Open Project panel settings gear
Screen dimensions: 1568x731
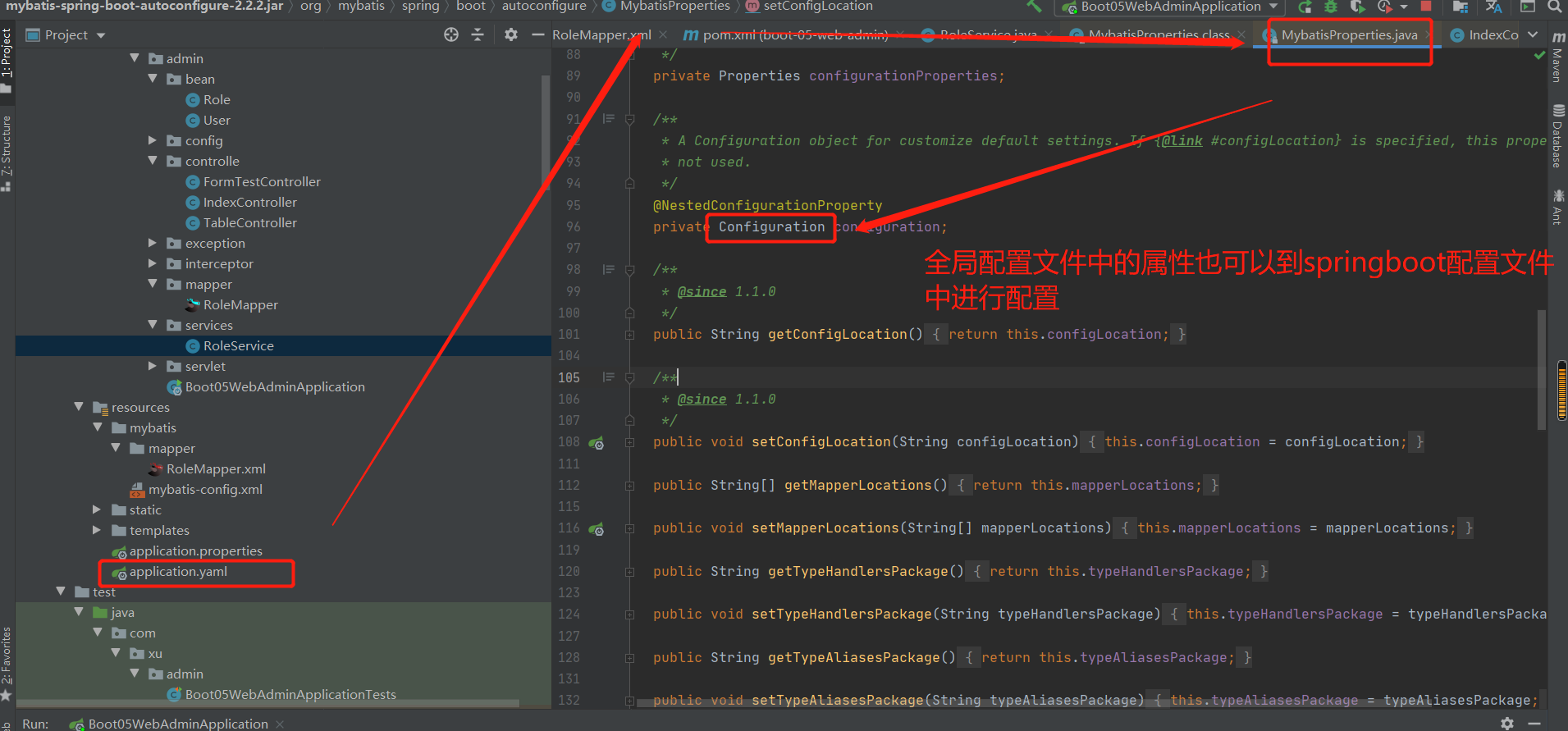coord(511,34)
